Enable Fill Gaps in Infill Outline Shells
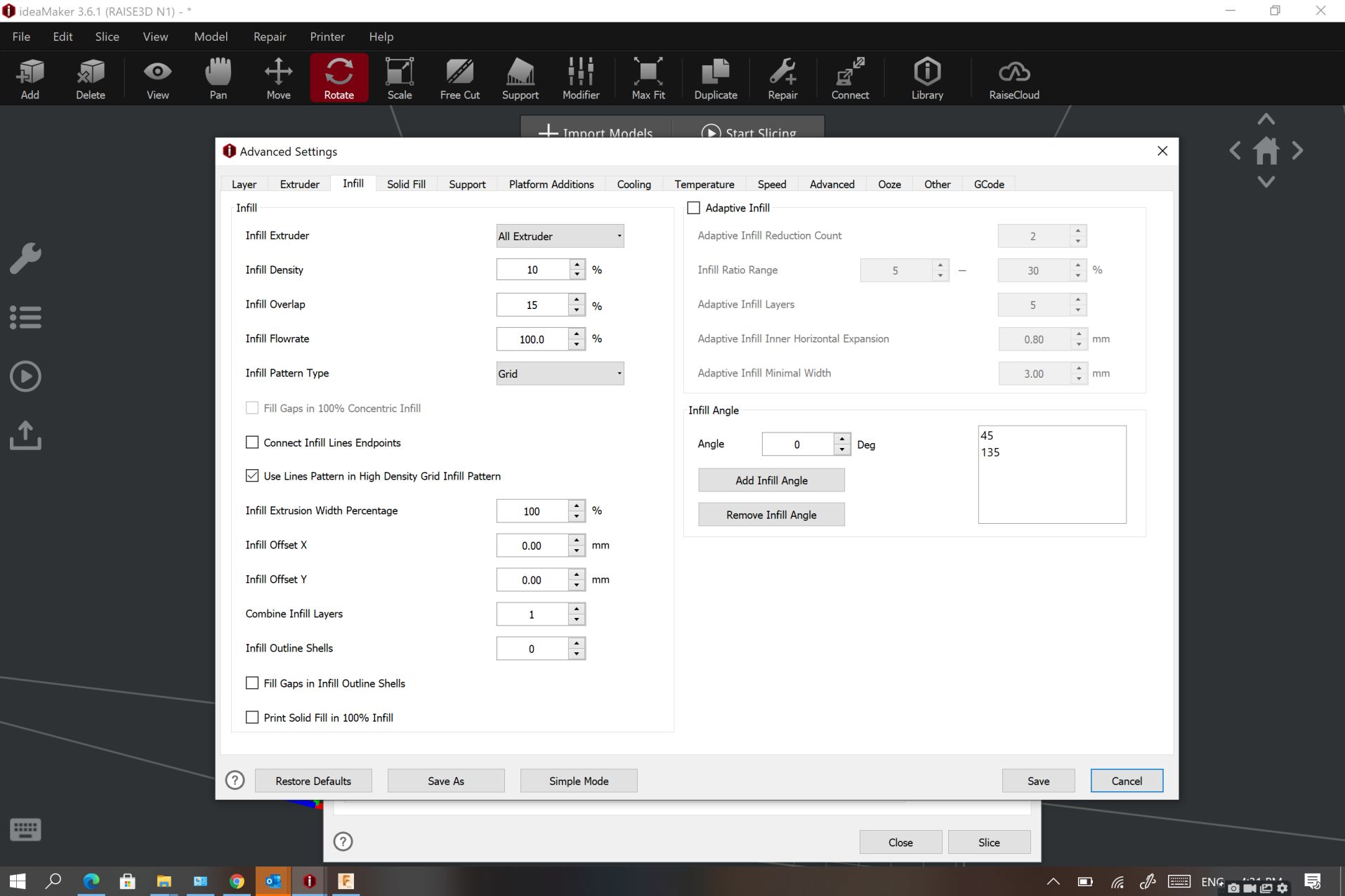This screenshot has width=1345, height=896. click(x=252, y=683)
